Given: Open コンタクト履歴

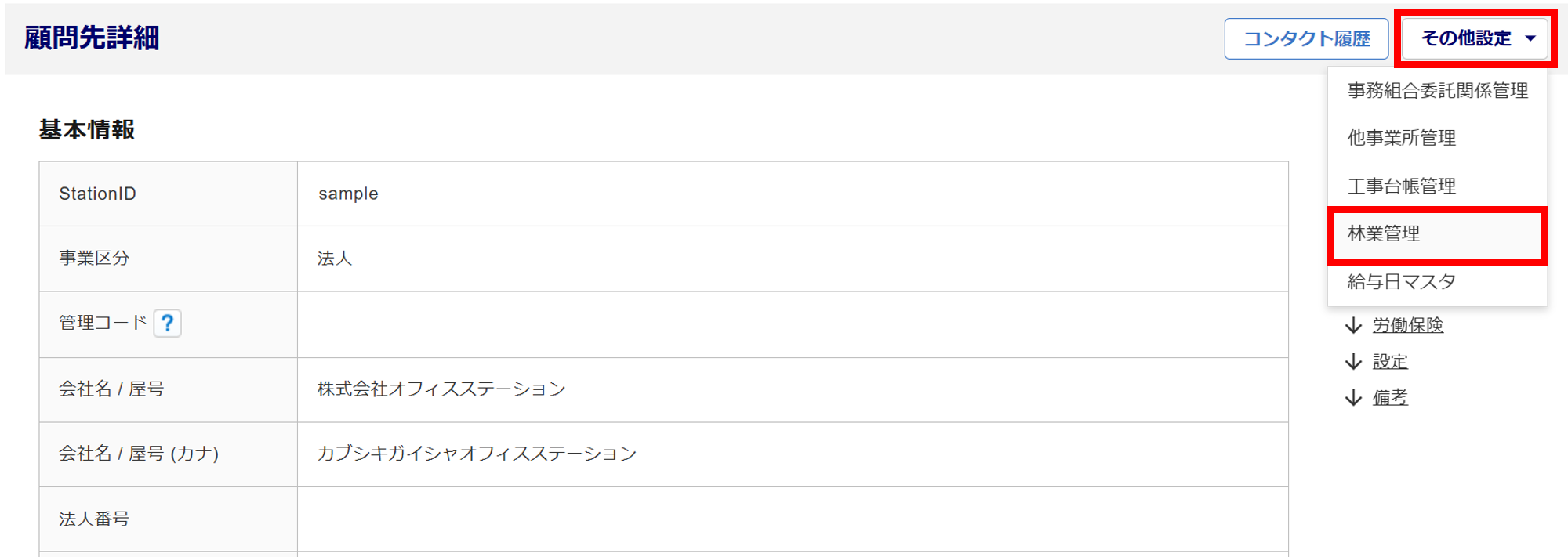Looking at the screenshot, I should coord(1306,38).
